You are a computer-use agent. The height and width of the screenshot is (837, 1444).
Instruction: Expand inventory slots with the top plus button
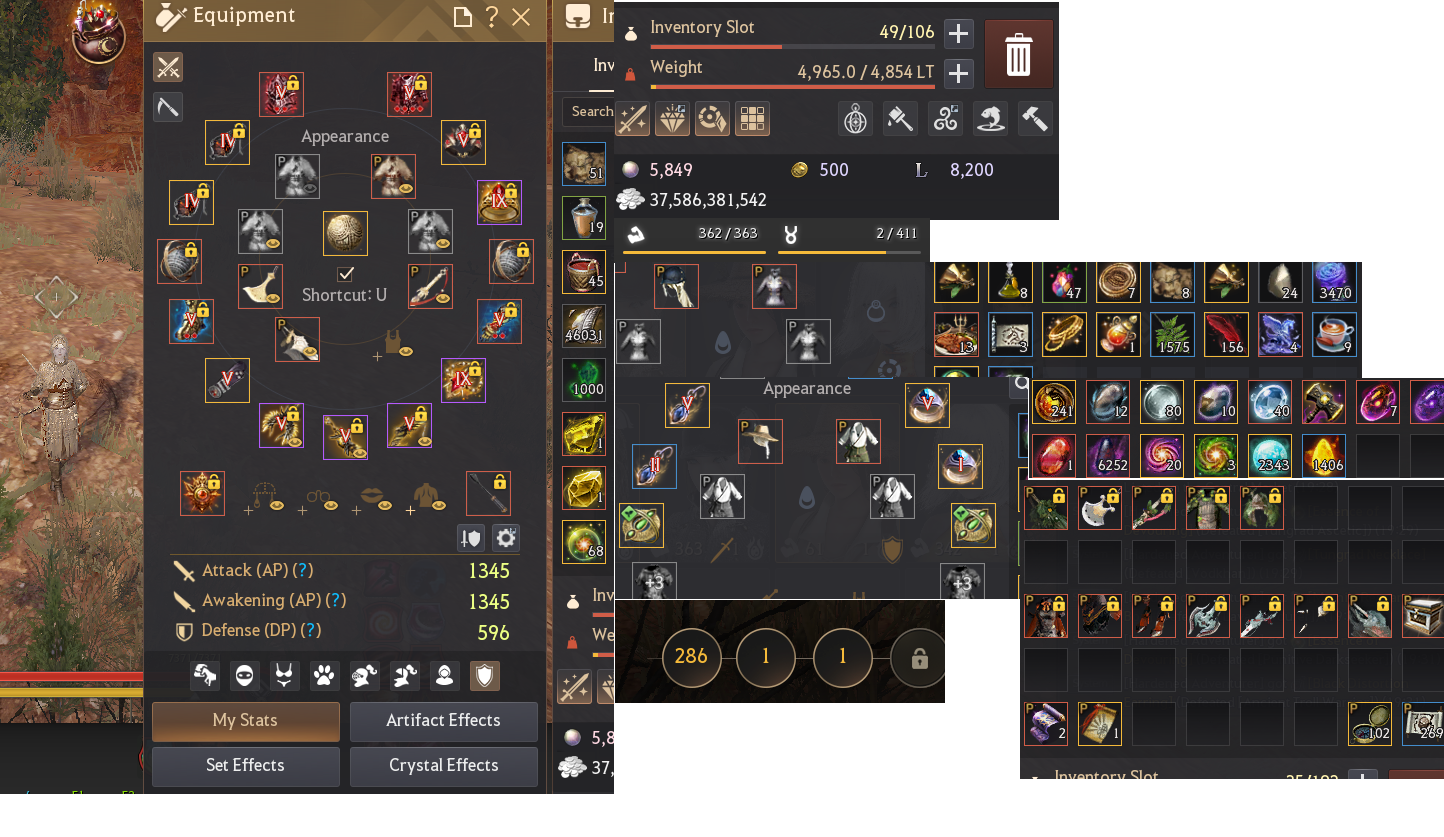point(958,34)
